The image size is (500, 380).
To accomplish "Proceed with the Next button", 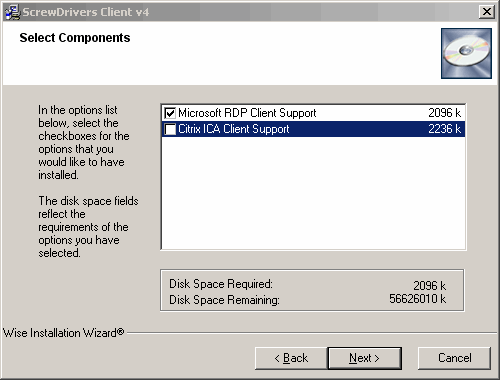I will tap(365, 358).
